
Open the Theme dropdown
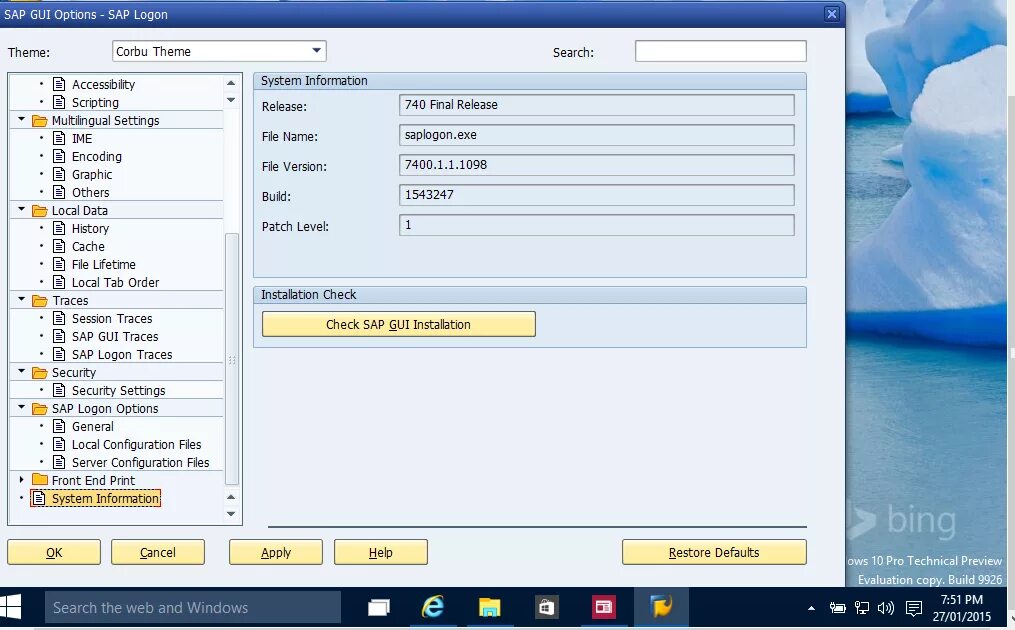point(317,50)
